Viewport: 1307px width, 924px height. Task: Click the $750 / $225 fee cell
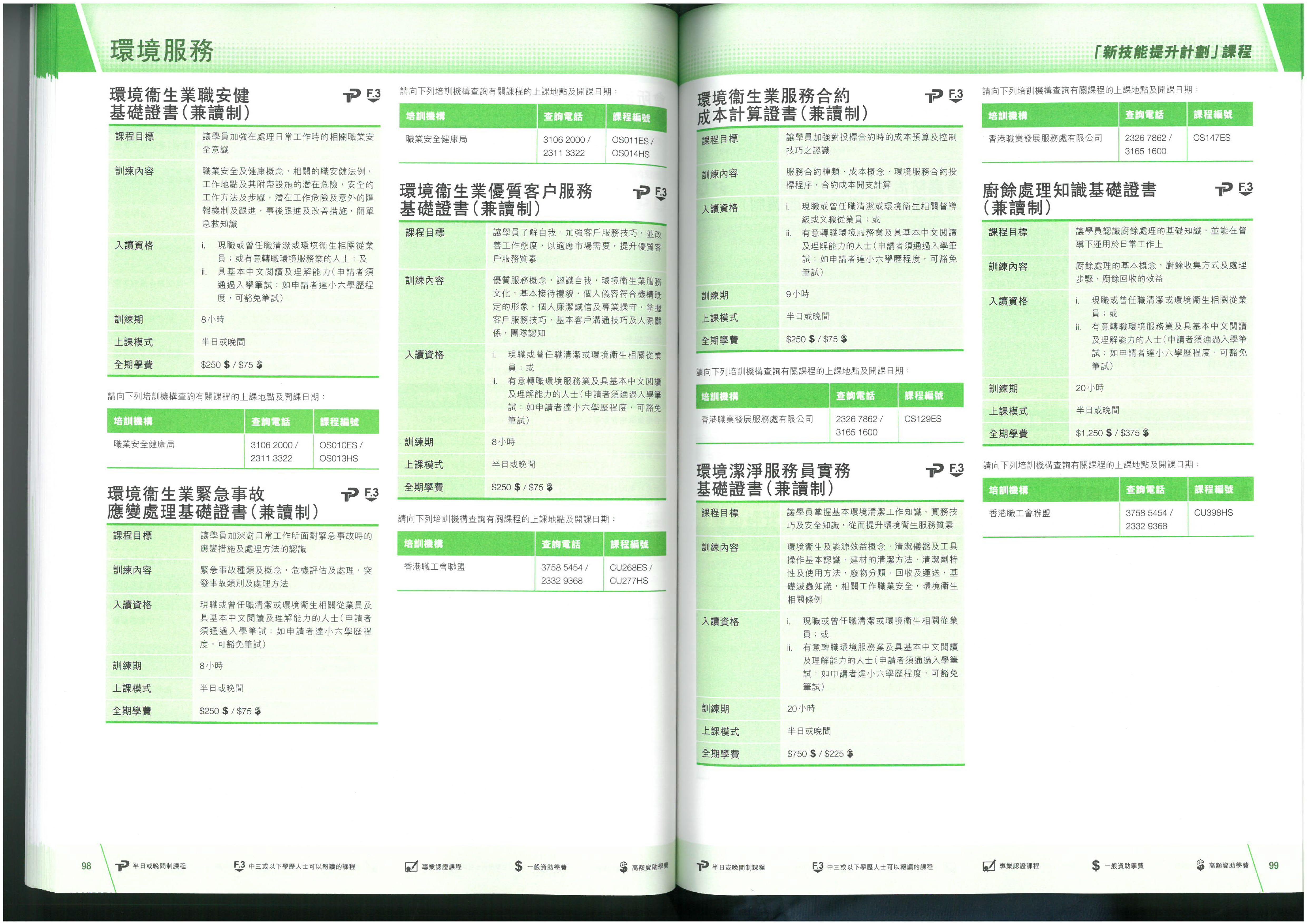pyautogui.click(x=820, y=754)
